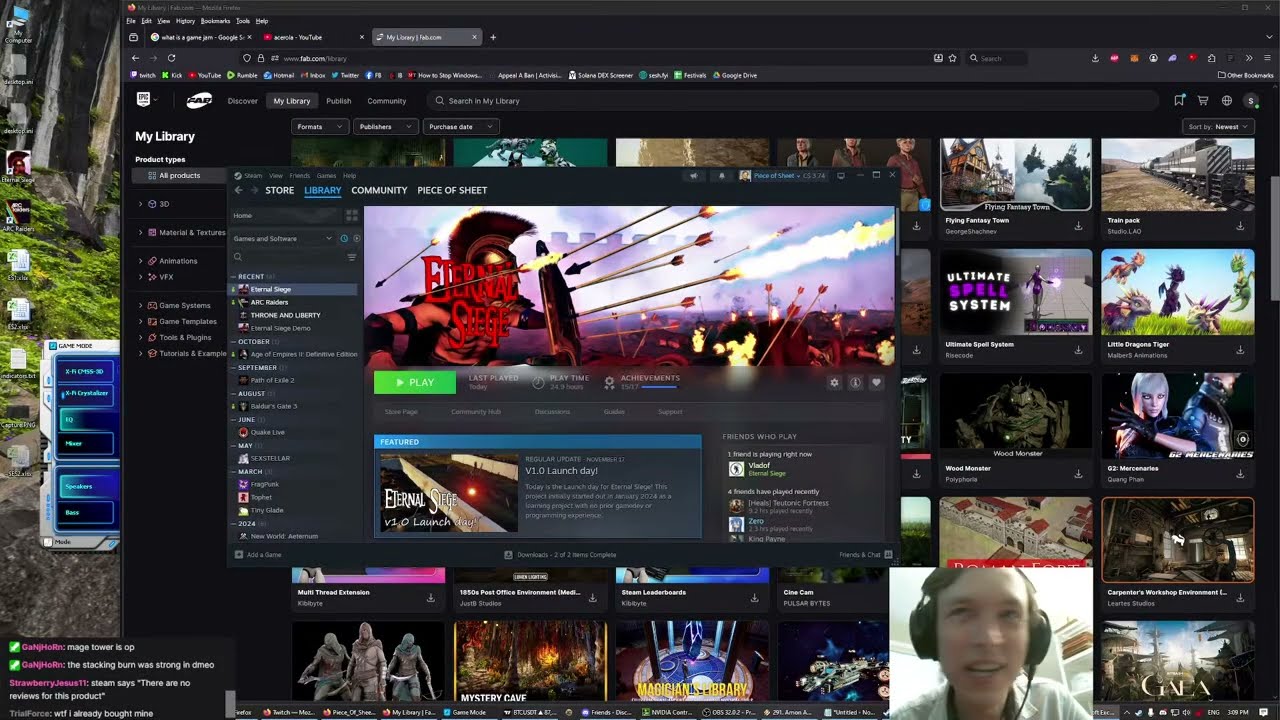Open Fab Publish tab
The height and width of the screenshot is (720, 1280).
click(338, 101)
